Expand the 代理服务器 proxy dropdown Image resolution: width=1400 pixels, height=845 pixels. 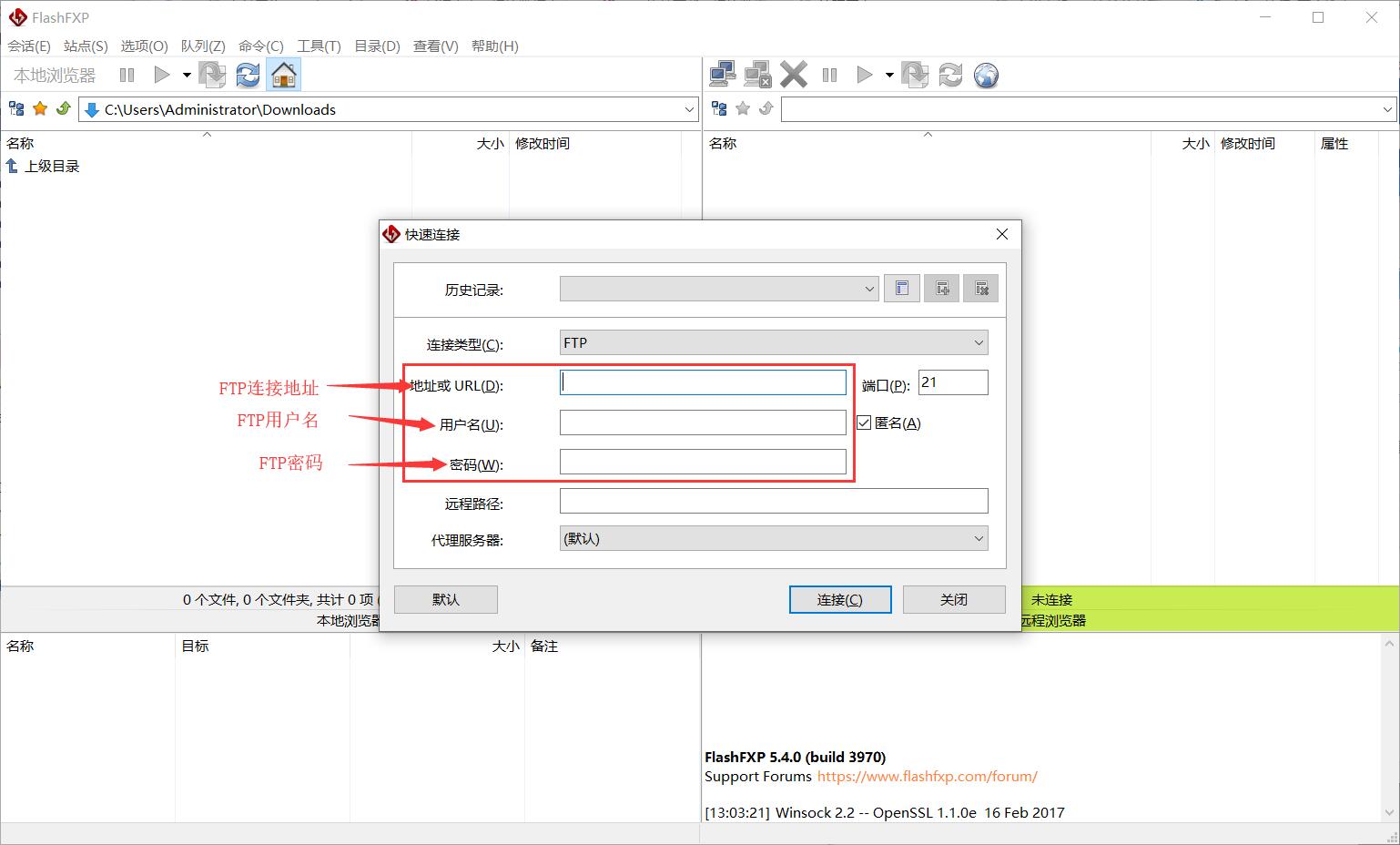[x=979, y=539]
